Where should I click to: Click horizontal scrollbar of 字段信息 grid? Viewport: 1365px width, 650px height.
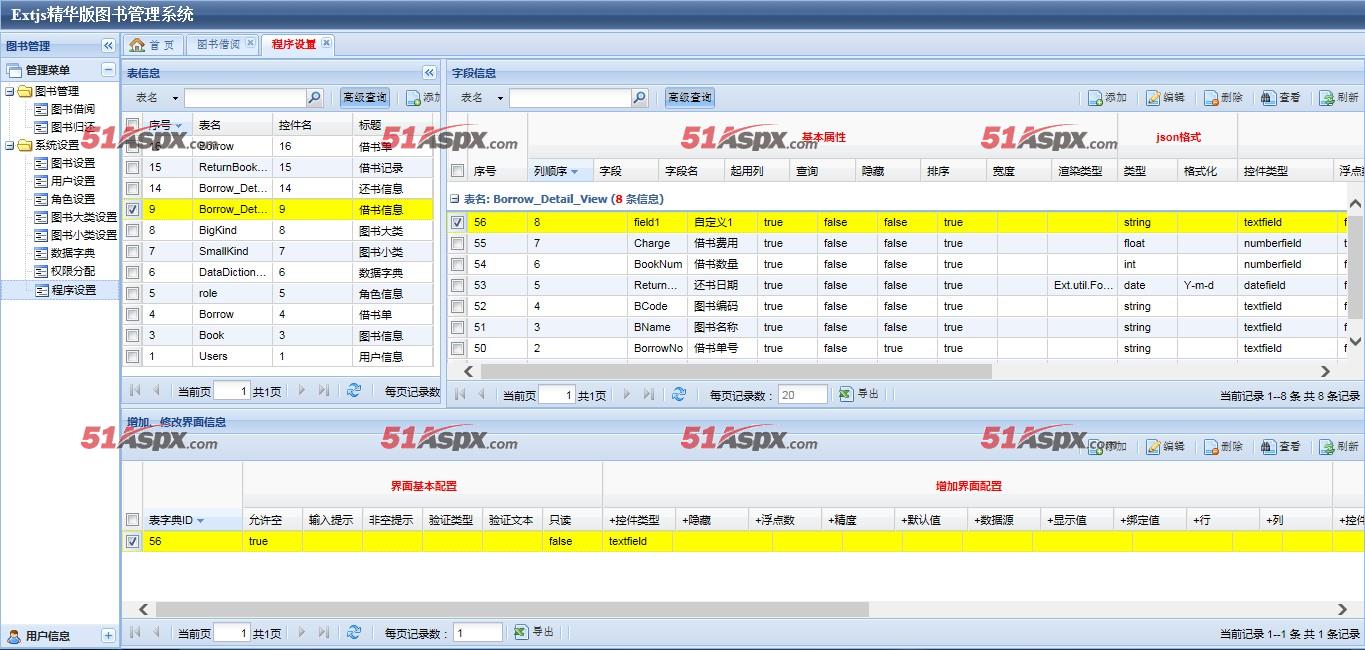[735, 371]
